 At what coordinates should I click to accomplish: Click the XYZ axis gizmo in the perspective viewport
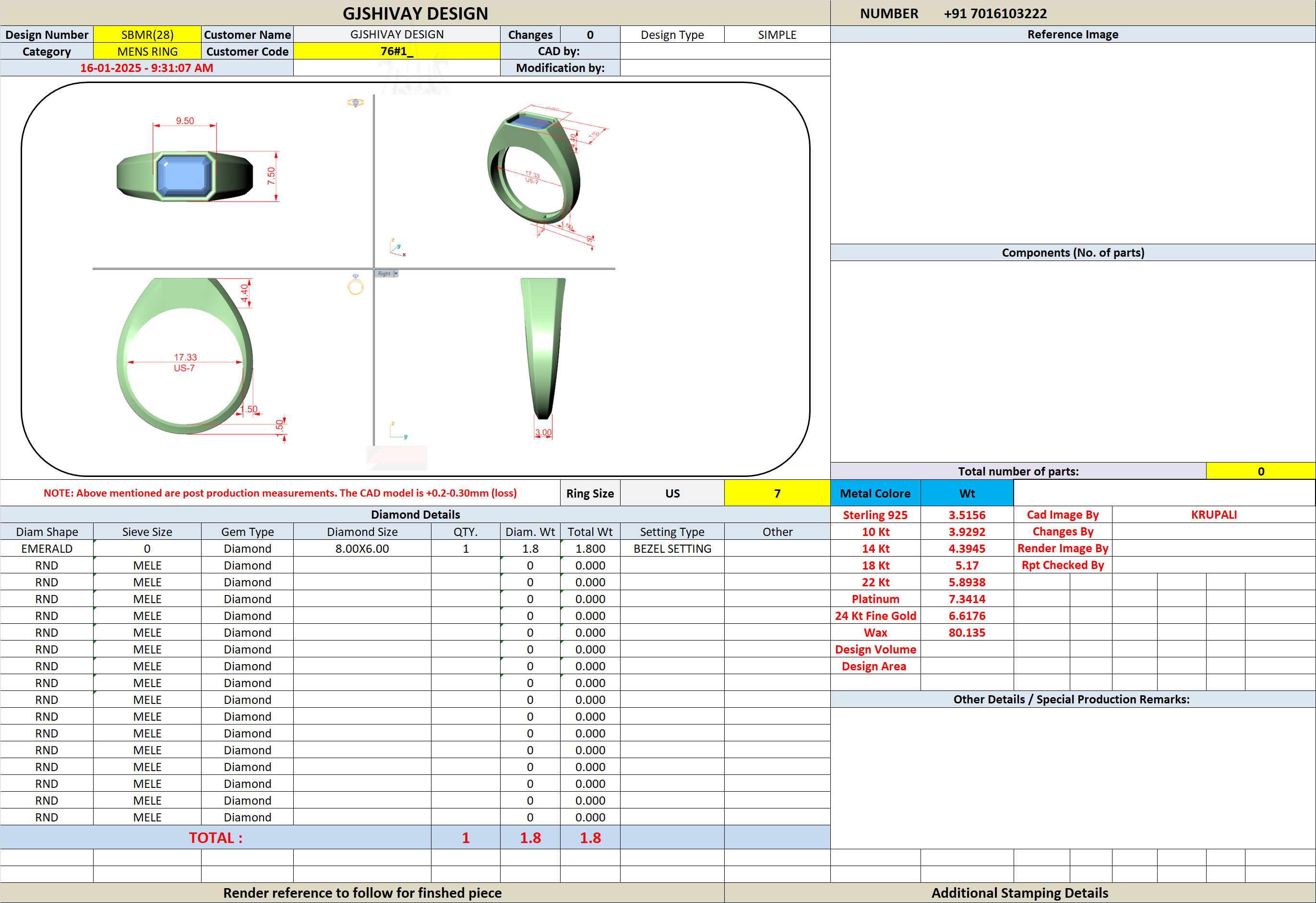coord(397,248)
